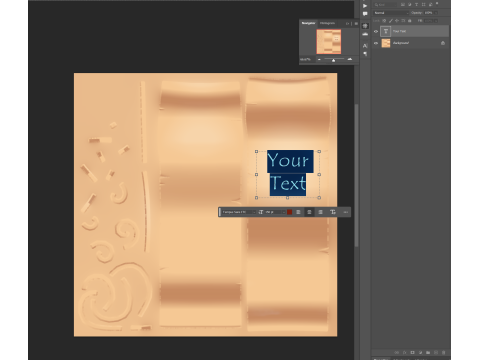Collapse the Navigator panel with double arrows
The height and width of the screenshot is (360, 480).
(x=347, y=23)
